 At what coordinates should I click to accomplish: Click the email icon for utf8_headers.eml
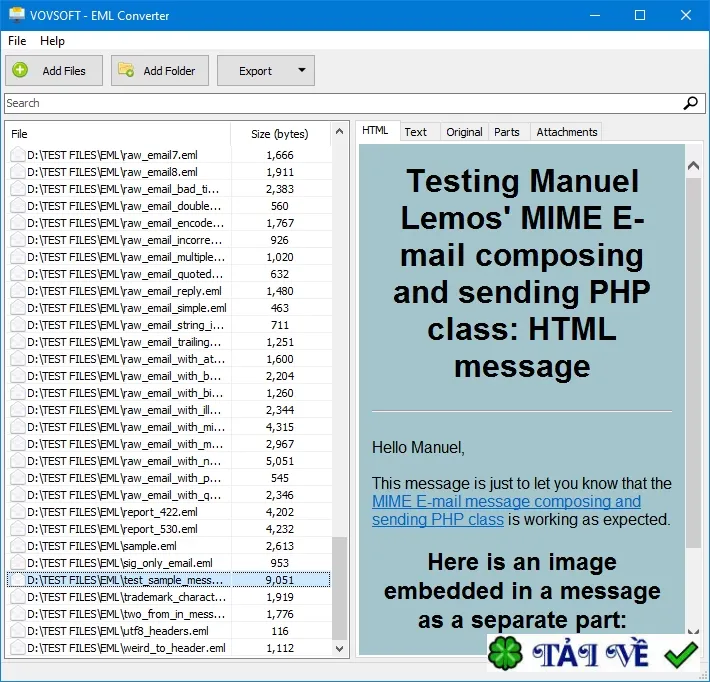18,631
